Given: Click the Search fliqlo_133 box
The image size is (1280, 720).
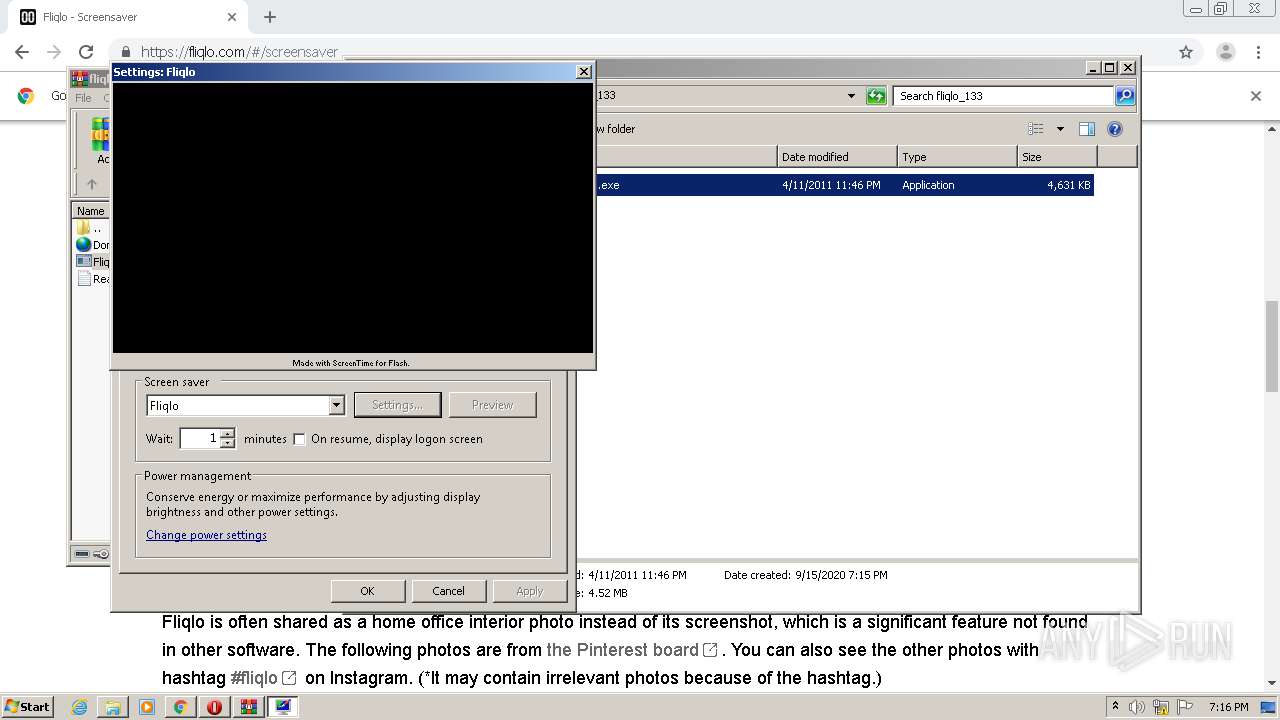Looking at the screenshot, I should pos(1003,96).
